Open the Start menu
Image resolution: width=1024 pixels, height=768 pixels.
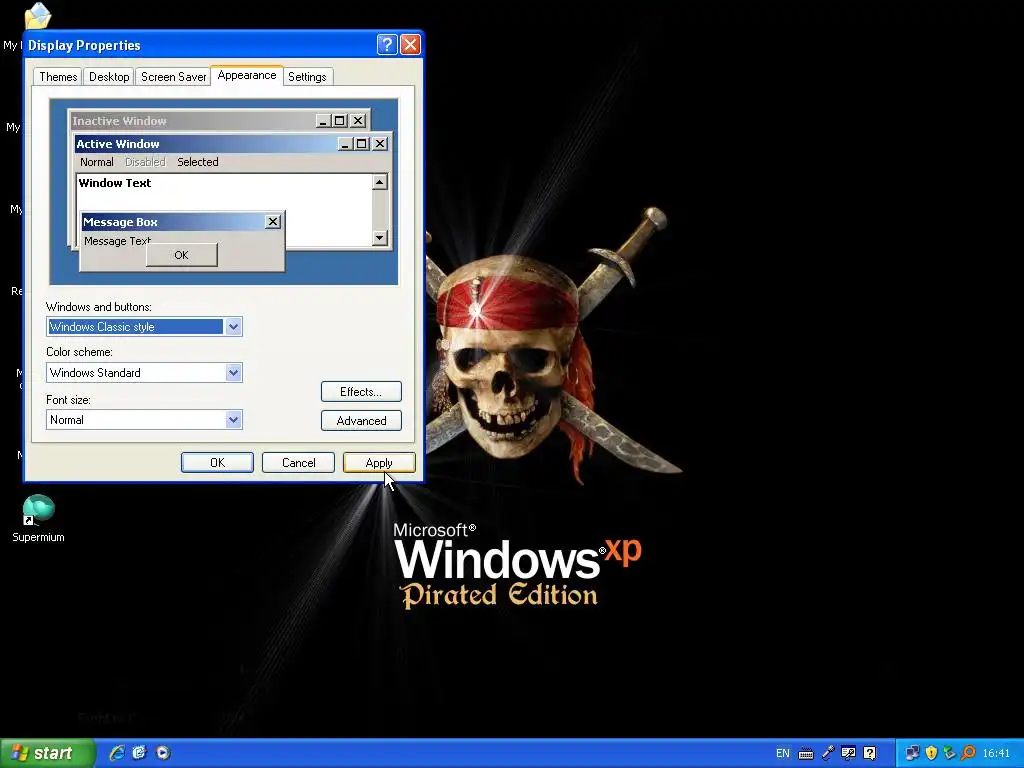[x=48, y=753]
